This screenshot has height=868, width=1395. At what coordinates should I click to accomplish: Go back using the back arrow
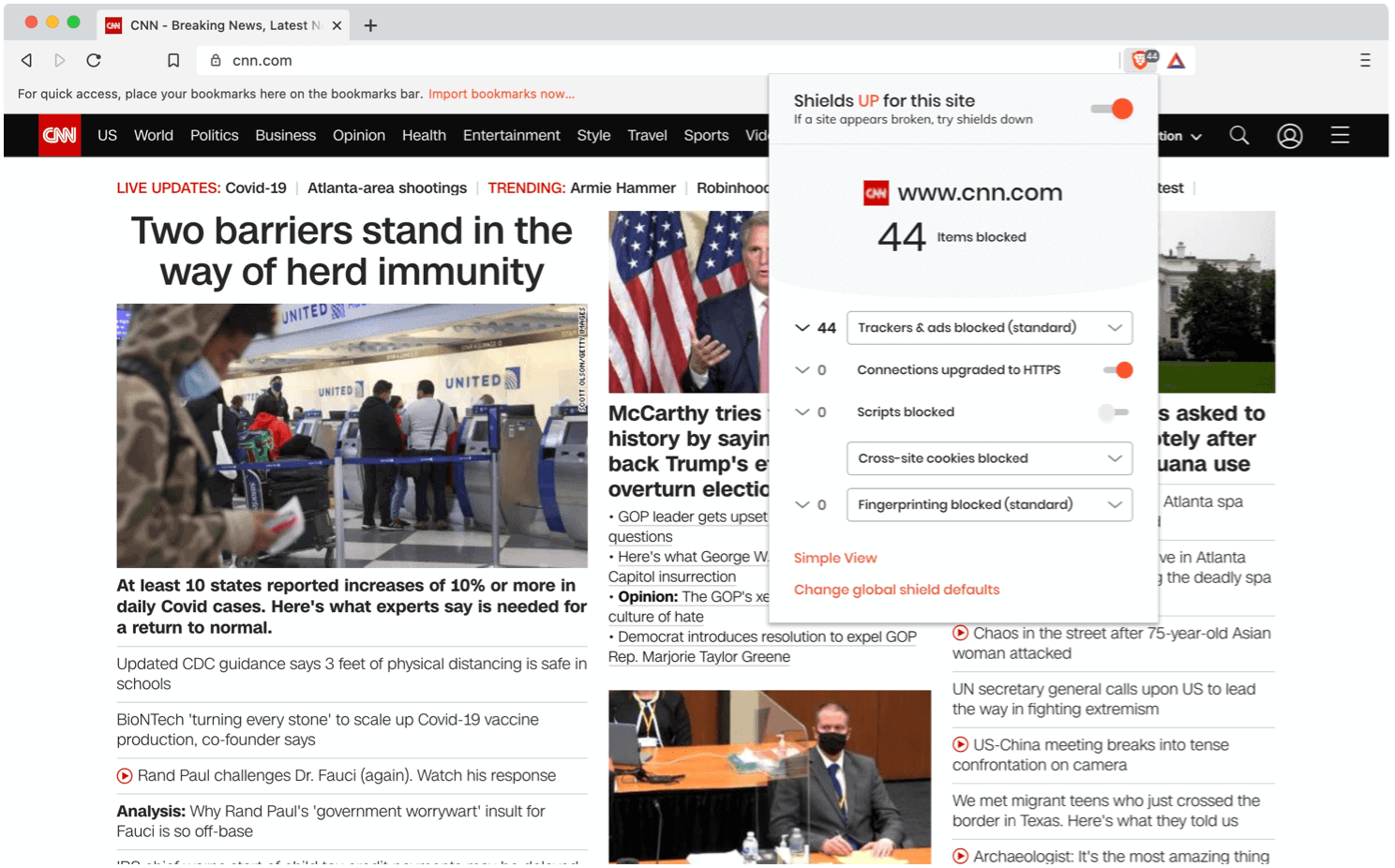26,60
